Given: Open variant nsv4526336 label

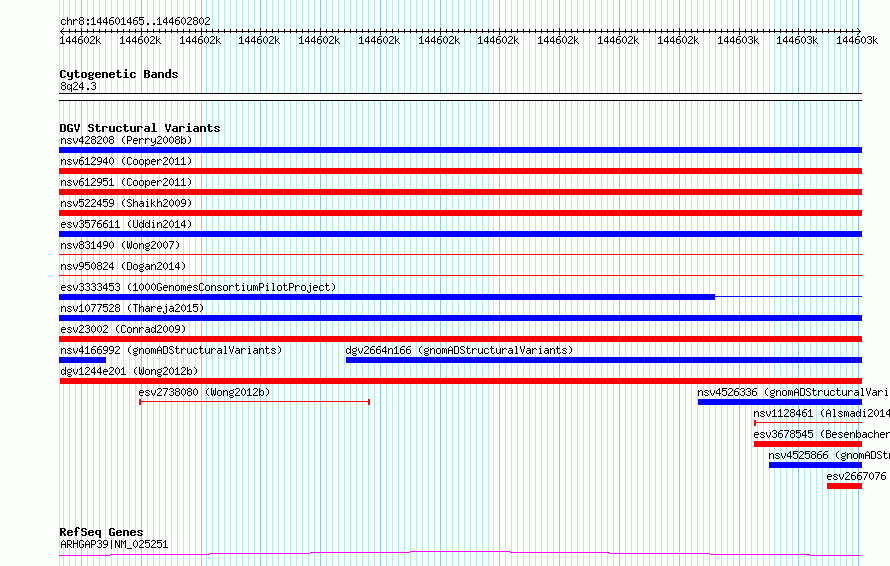Looking at the screenshot, I should click(793, 392).
